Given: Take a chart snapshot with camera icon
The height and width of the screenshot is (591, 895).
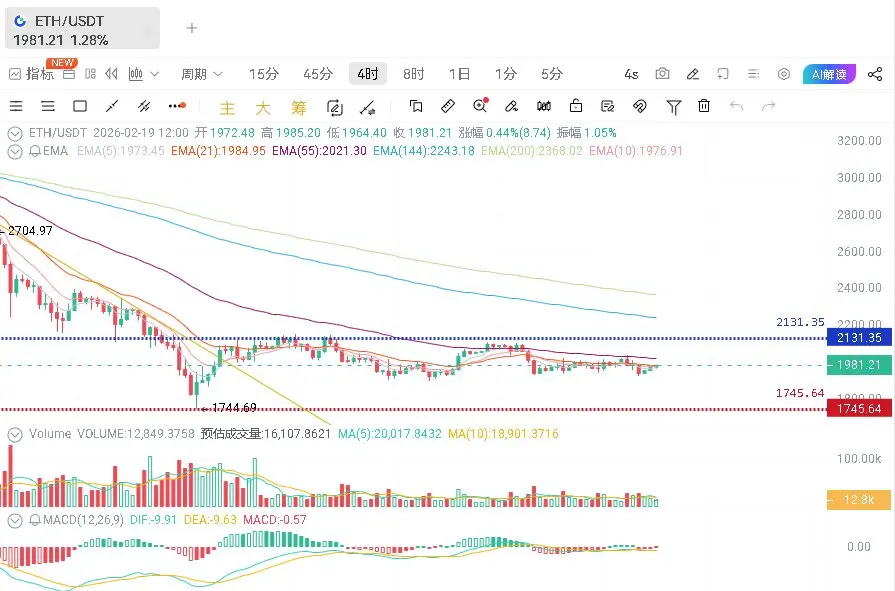Looking at the screenshot, I should 662,74.
